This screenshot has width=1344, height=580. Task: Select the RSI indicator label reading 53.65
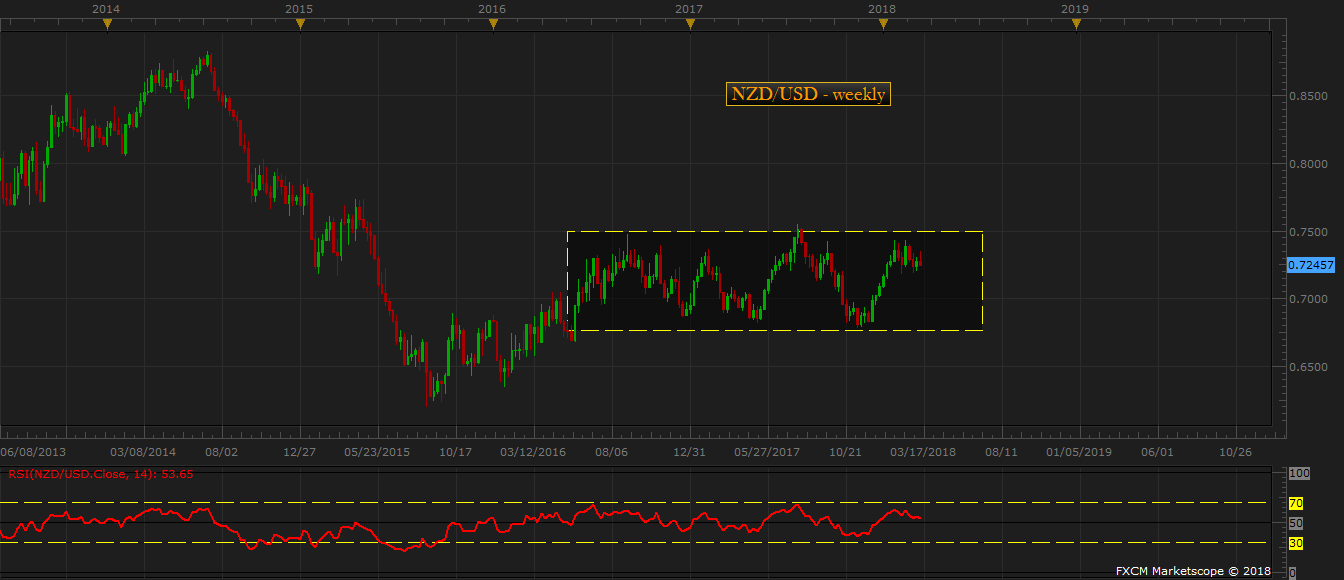pos(101,473)
